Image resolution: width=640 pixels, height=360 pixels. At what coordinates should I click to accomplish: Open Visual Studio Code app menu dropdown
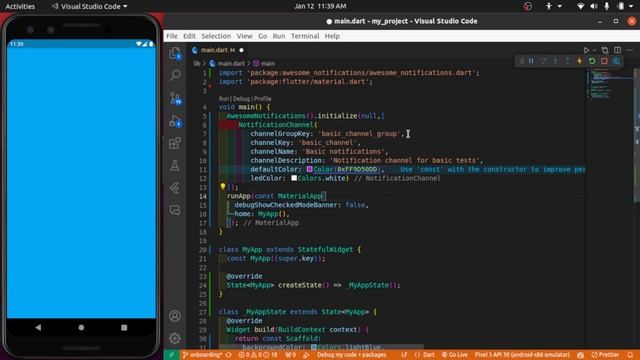pyautogui.click(x=89, y=6)
